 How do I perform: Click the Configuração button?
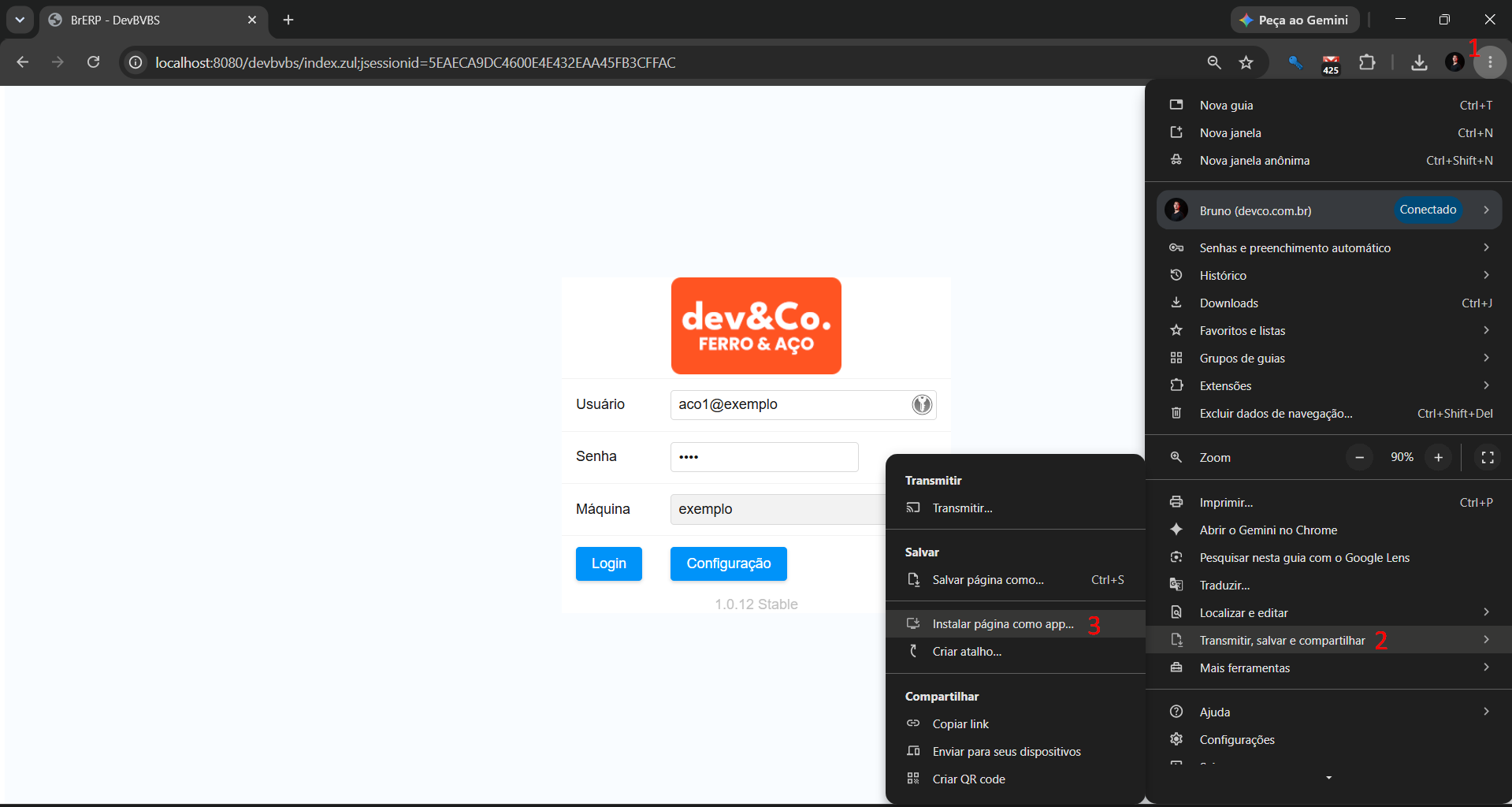coord(729,563)
